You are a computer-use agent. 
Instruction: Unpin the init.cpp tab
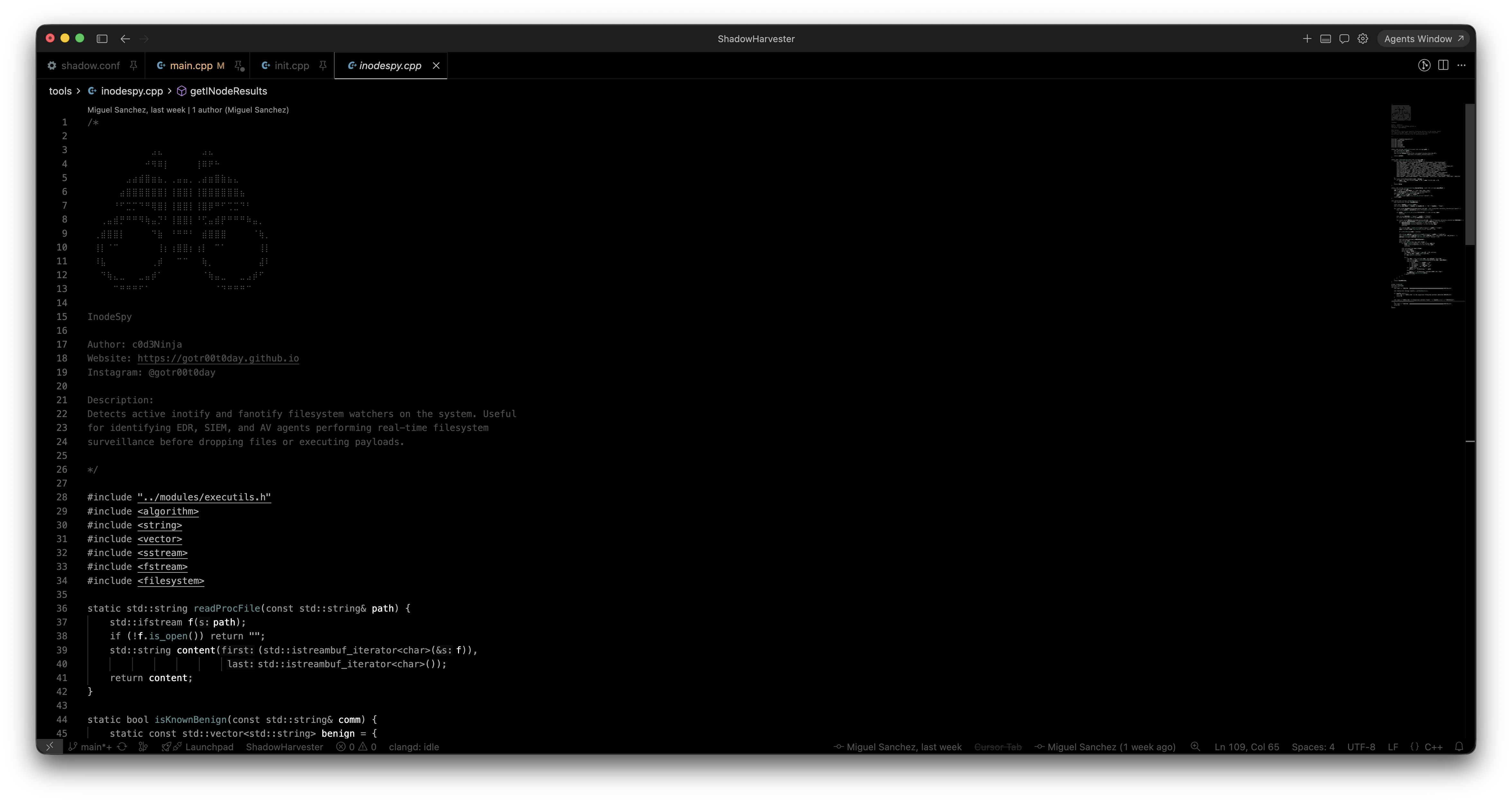[323, 66]
